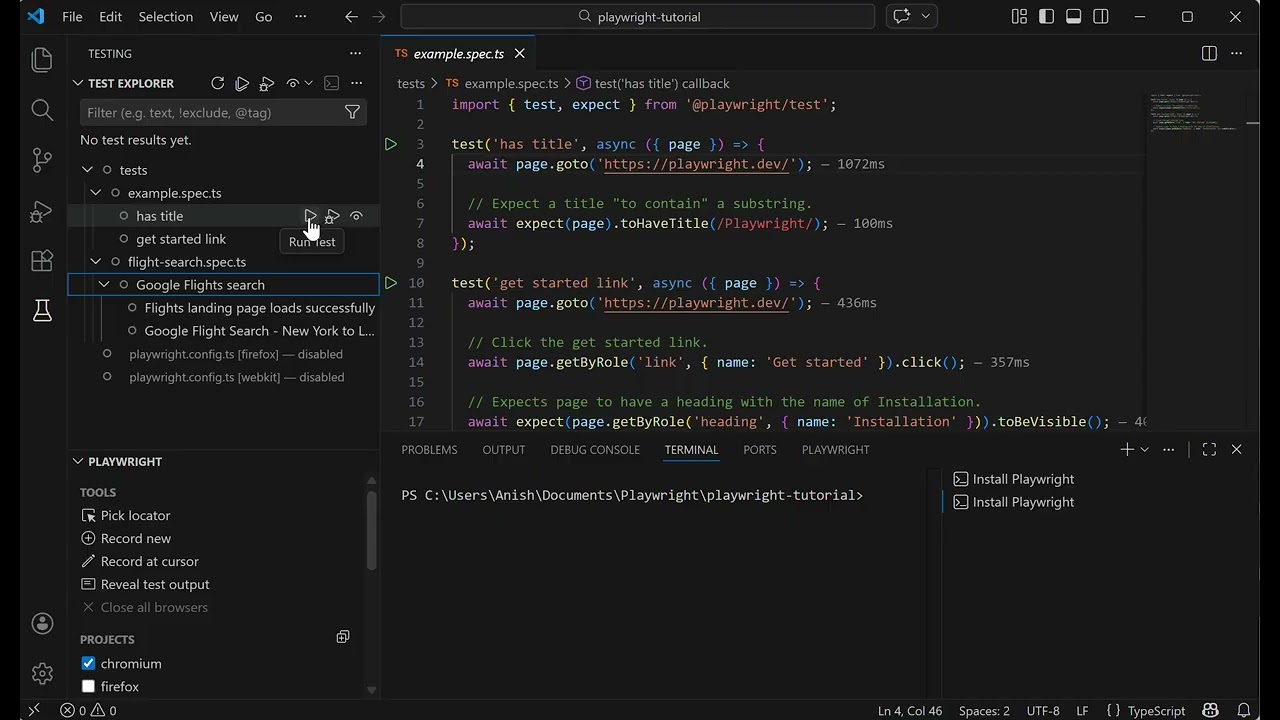The image size is (1280, 720).
Task: Open Test Explorer more actions ellipsis
Action: (x=356, y=84)
